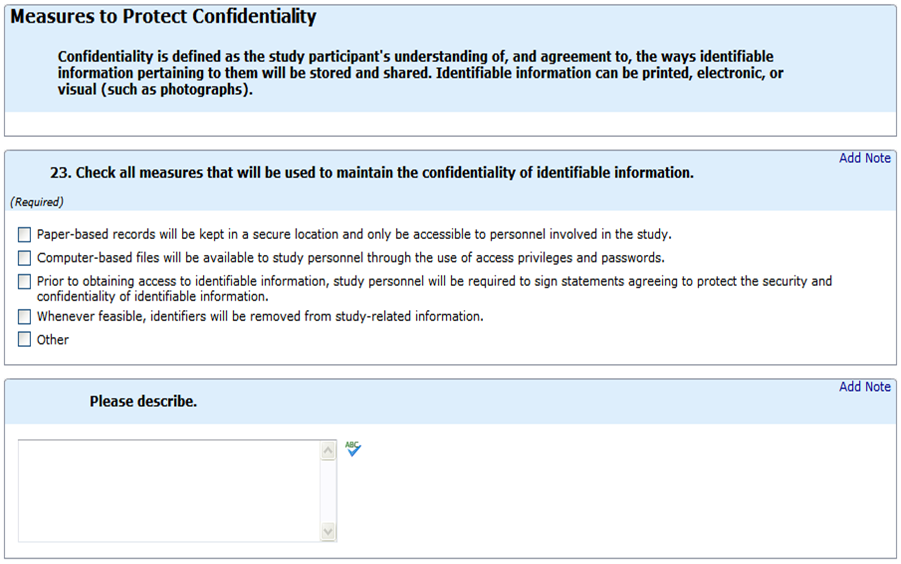Click the question 23 prompt text
The width and height of the screenshot is (901, 564).
click(371, 173)
